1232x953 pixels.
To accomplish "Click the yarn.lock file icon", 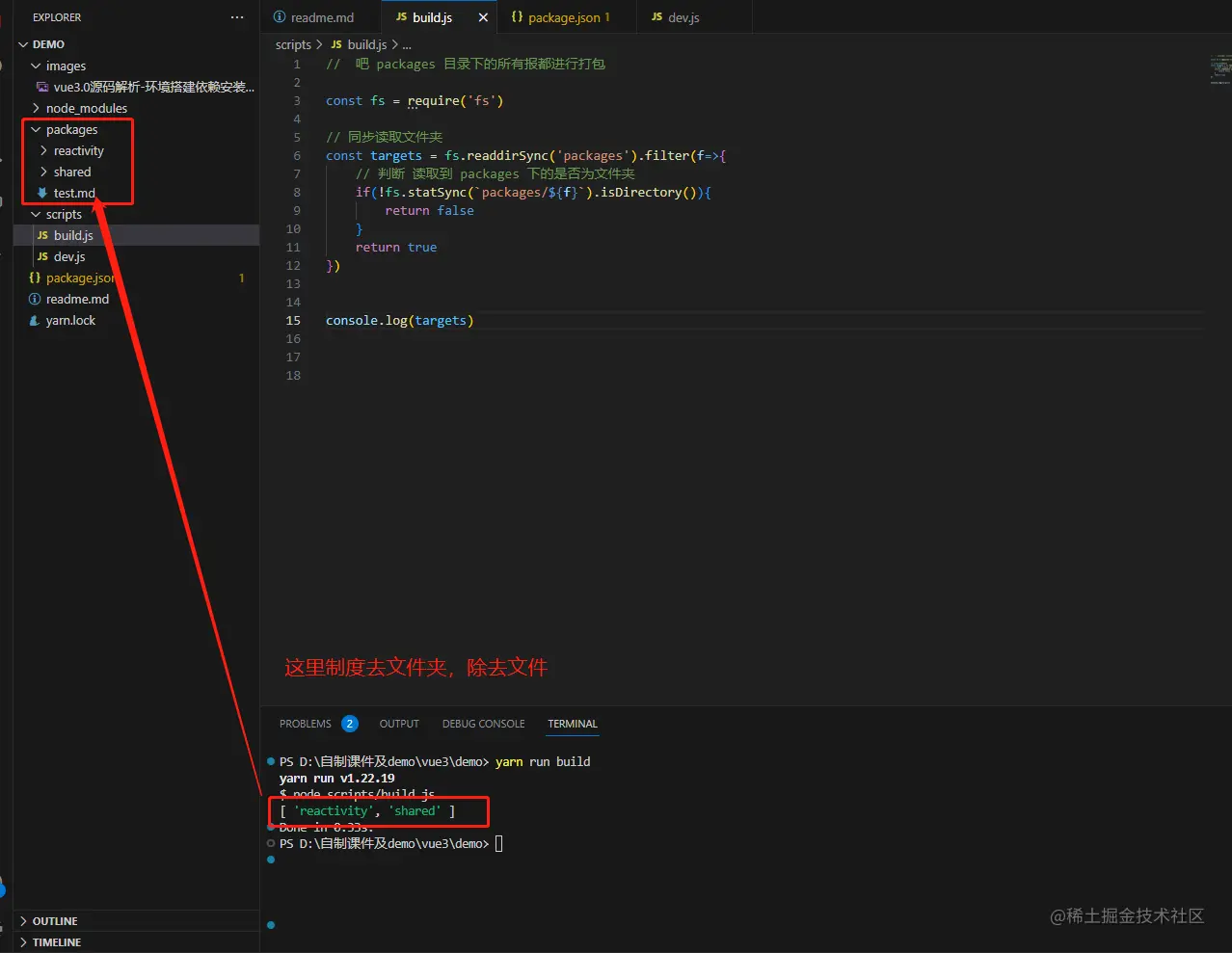I will pos(35,320).
